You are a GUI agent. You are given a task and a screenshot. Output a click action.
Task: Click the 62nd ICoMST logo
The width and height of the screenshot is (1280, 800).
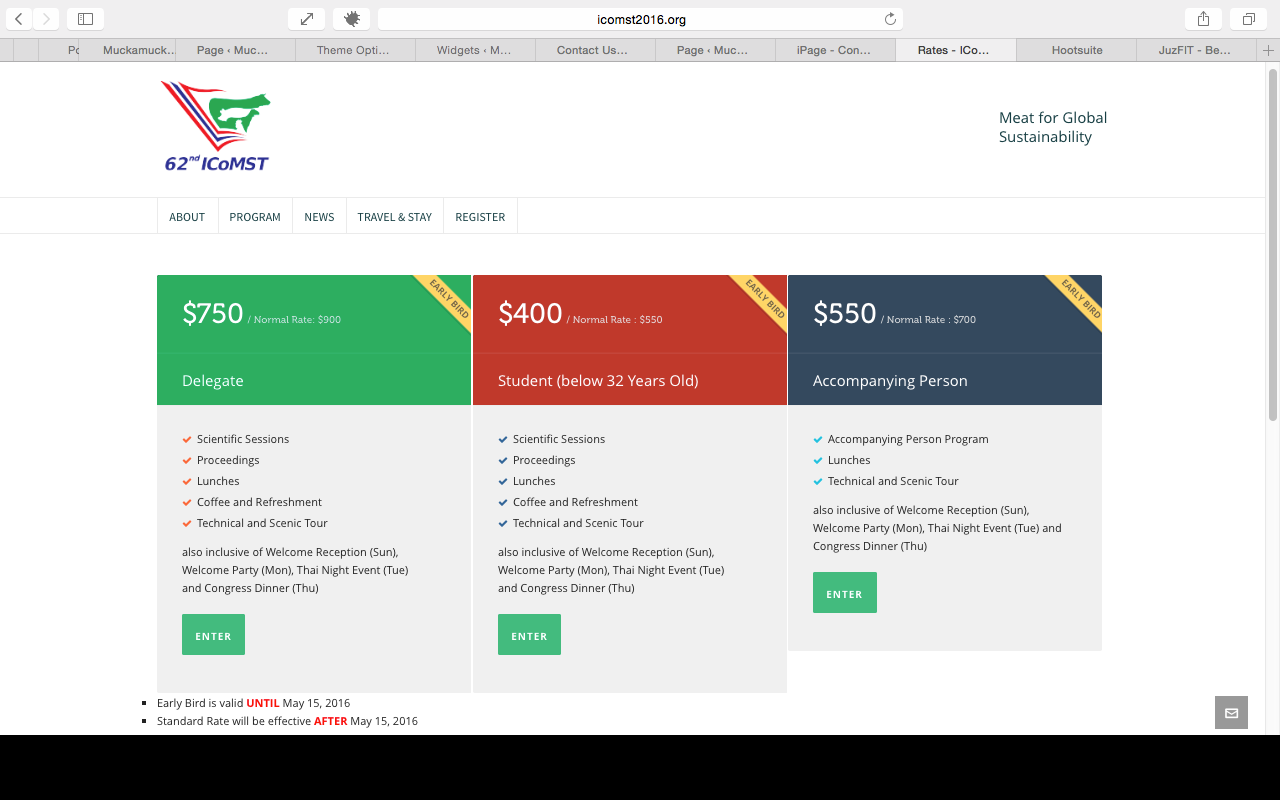(x=216, y=127)
